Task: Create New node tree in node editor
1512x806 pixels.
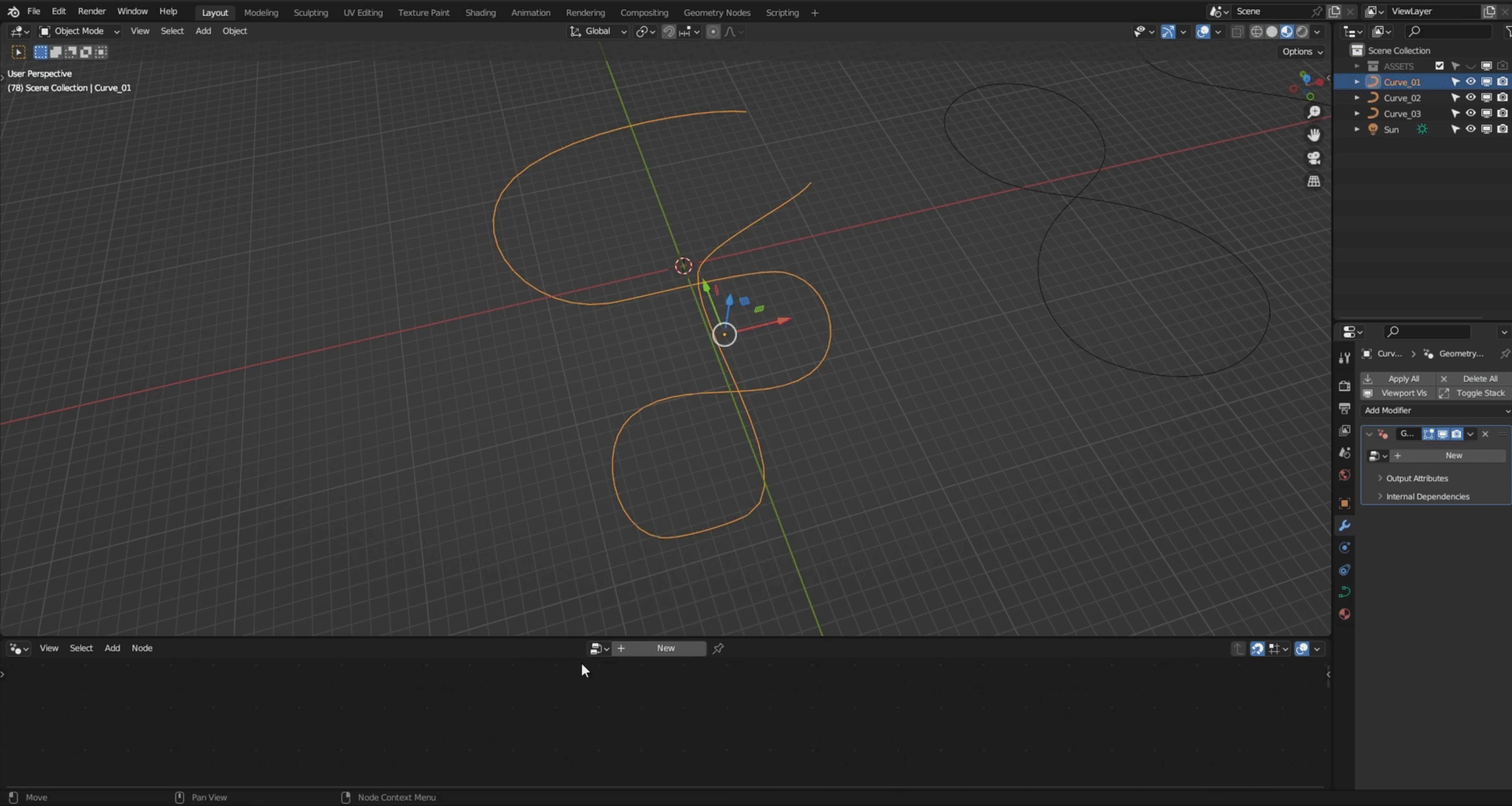Action: [x=659, y=649]
